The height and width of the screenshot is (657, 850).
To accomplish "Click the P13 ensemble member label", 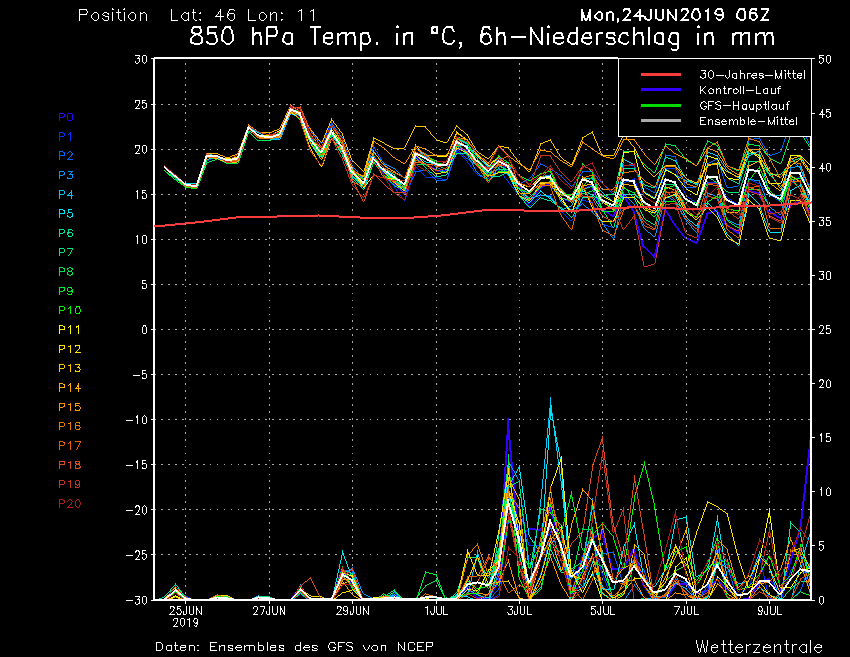I will tap(70, 368).
